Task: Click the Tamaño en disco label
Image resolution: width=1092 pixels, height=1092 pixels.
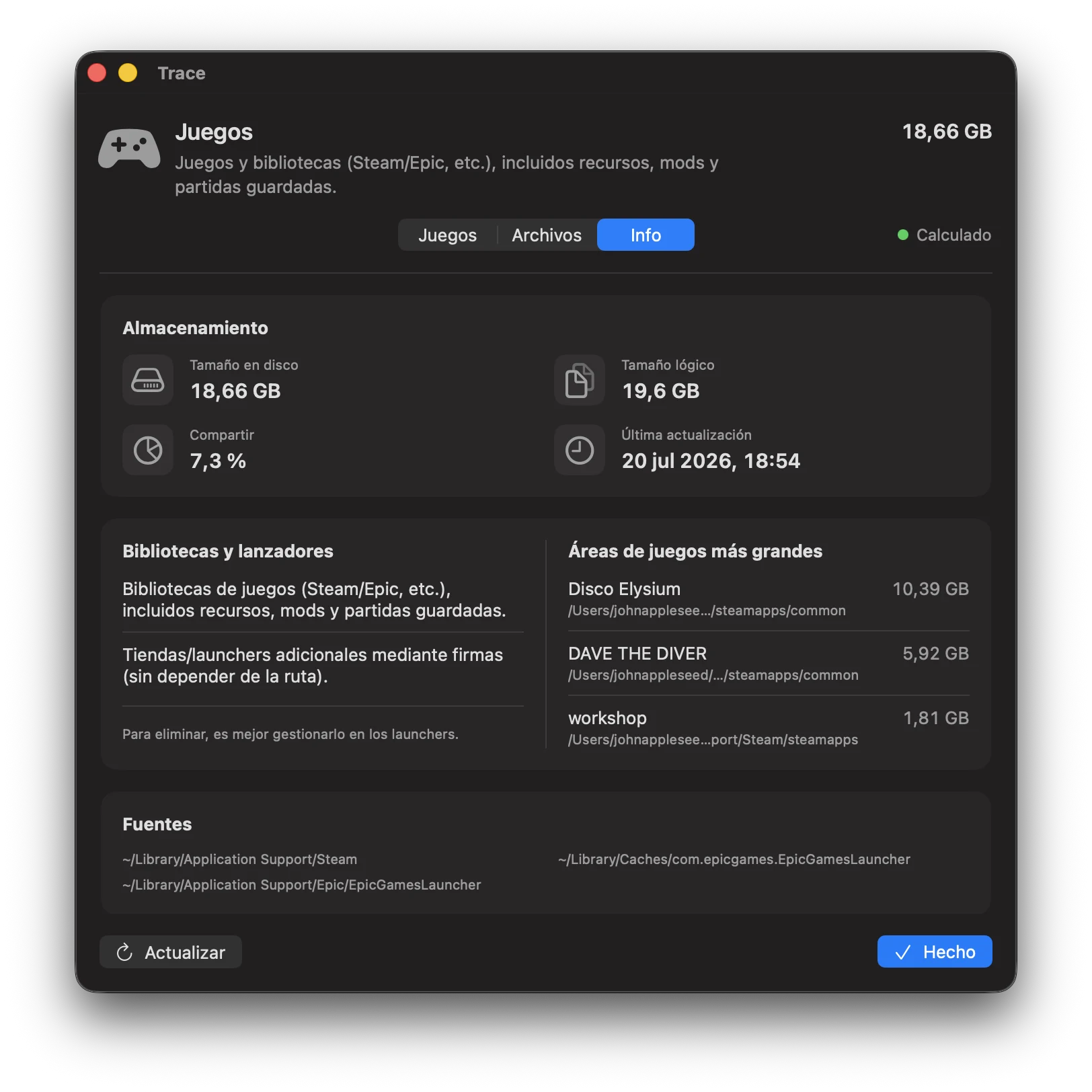Action: point(243,364)
